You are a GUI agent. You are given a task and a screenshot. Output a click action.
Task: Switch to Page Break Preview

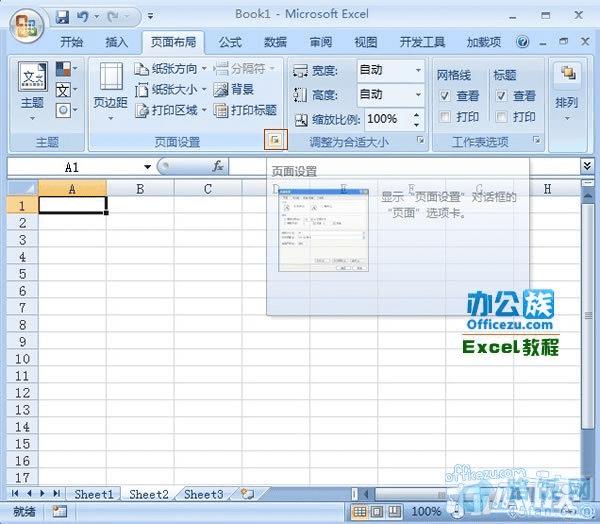tap(395, 511)
